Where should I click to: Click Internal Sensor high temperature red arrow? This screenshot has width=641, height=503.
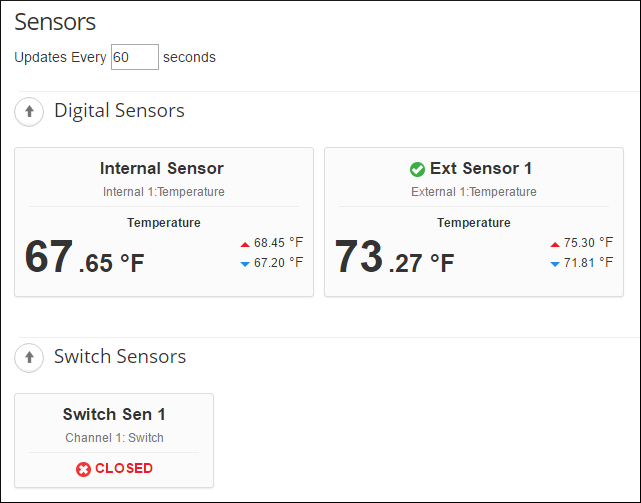coord(244,243)
